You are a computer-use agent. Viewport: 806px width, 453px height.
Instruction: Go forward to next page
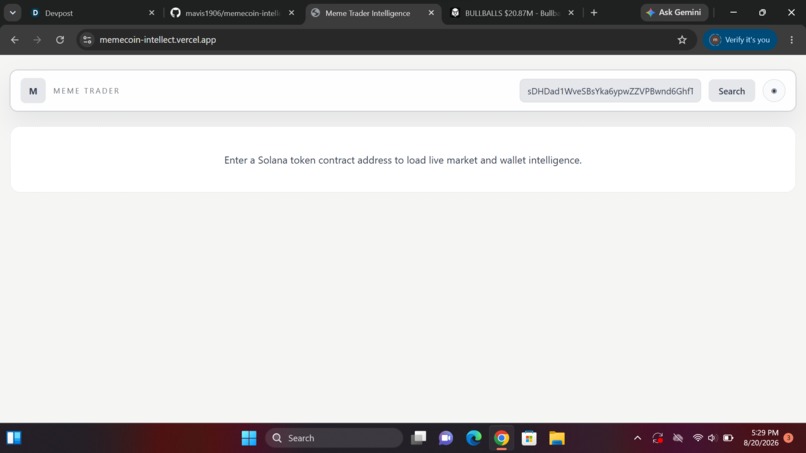click(37, 40)
